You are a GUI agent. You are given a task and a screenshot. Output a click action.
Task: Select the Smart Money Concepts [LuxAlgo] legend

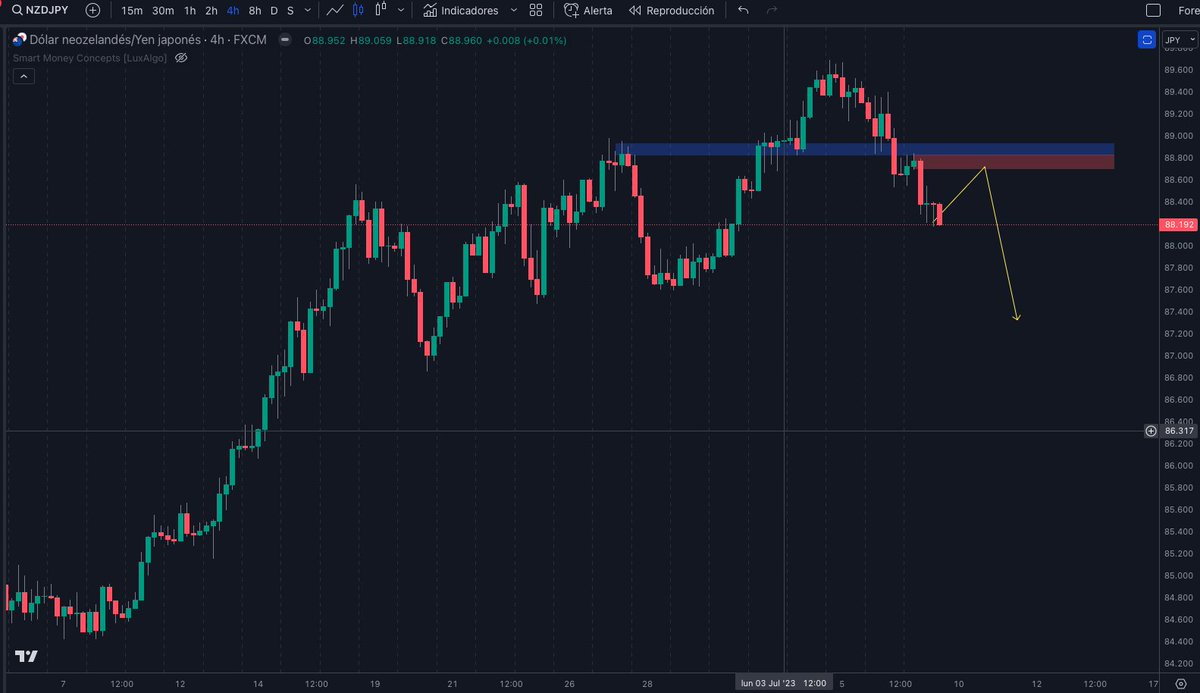[x=91, y=58]
